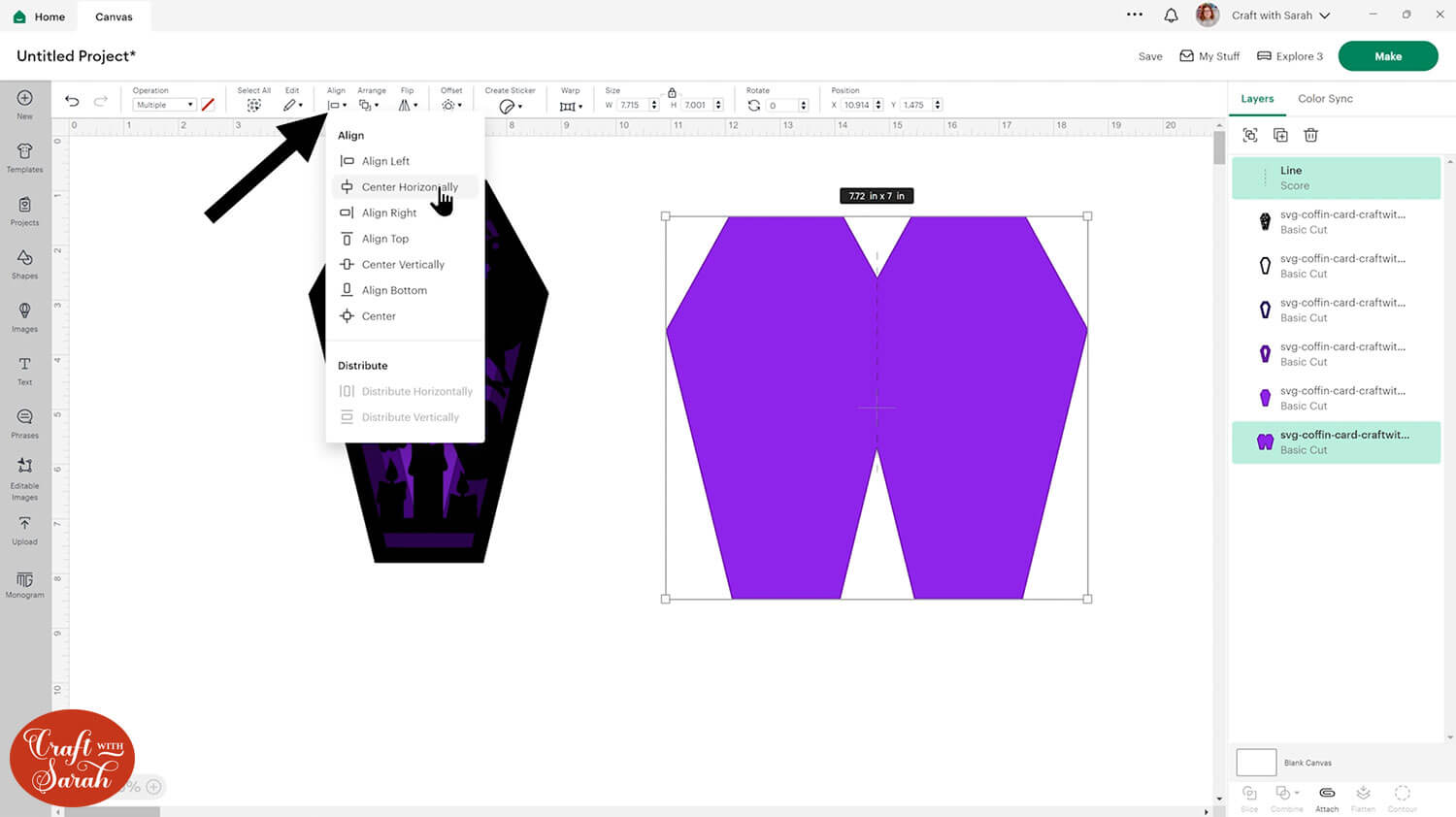Click the Upload icon in sidebar
The image size is (1456, 817).
coord(24,529)
